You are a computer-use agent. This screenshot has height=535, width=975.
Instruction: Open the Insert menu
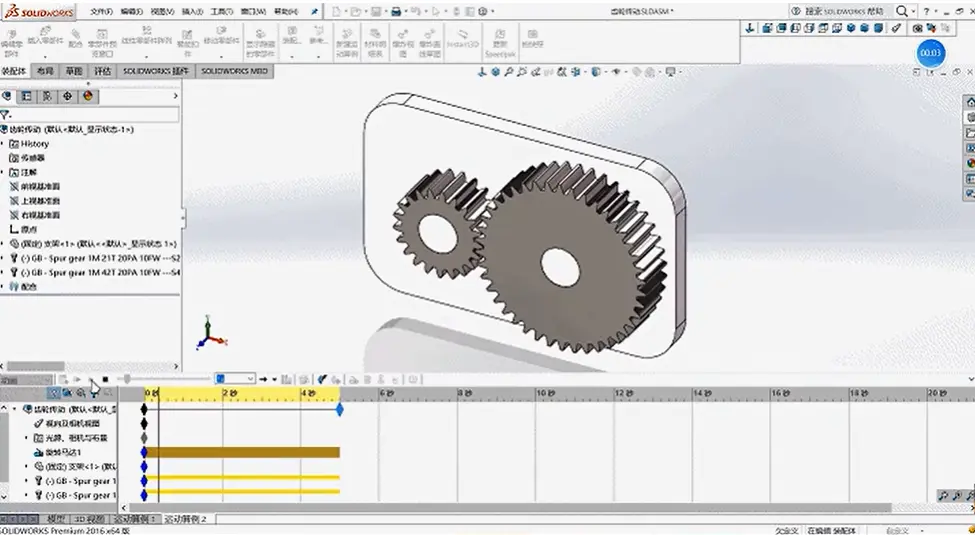(192, 11)
